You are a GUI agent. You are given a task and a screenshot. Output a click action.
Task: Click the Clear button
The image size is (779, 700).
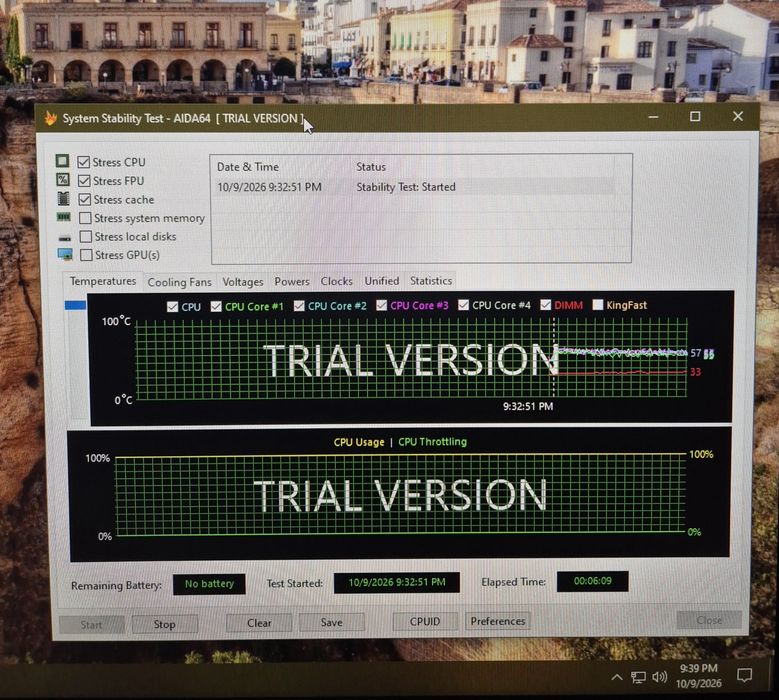[x=259, y=622]
